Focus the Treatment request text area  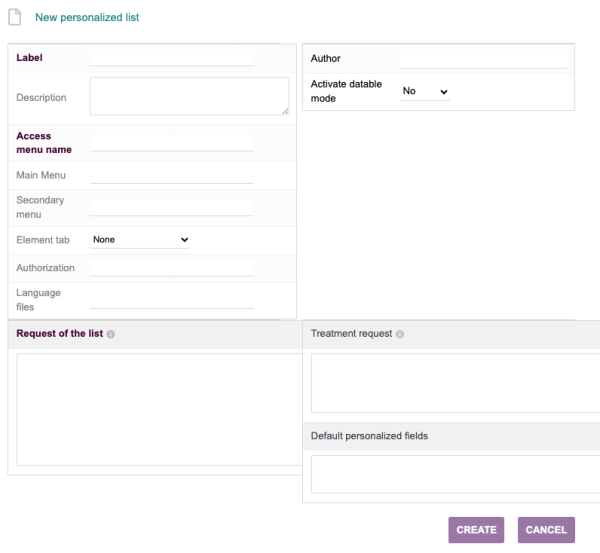[455, 383]
